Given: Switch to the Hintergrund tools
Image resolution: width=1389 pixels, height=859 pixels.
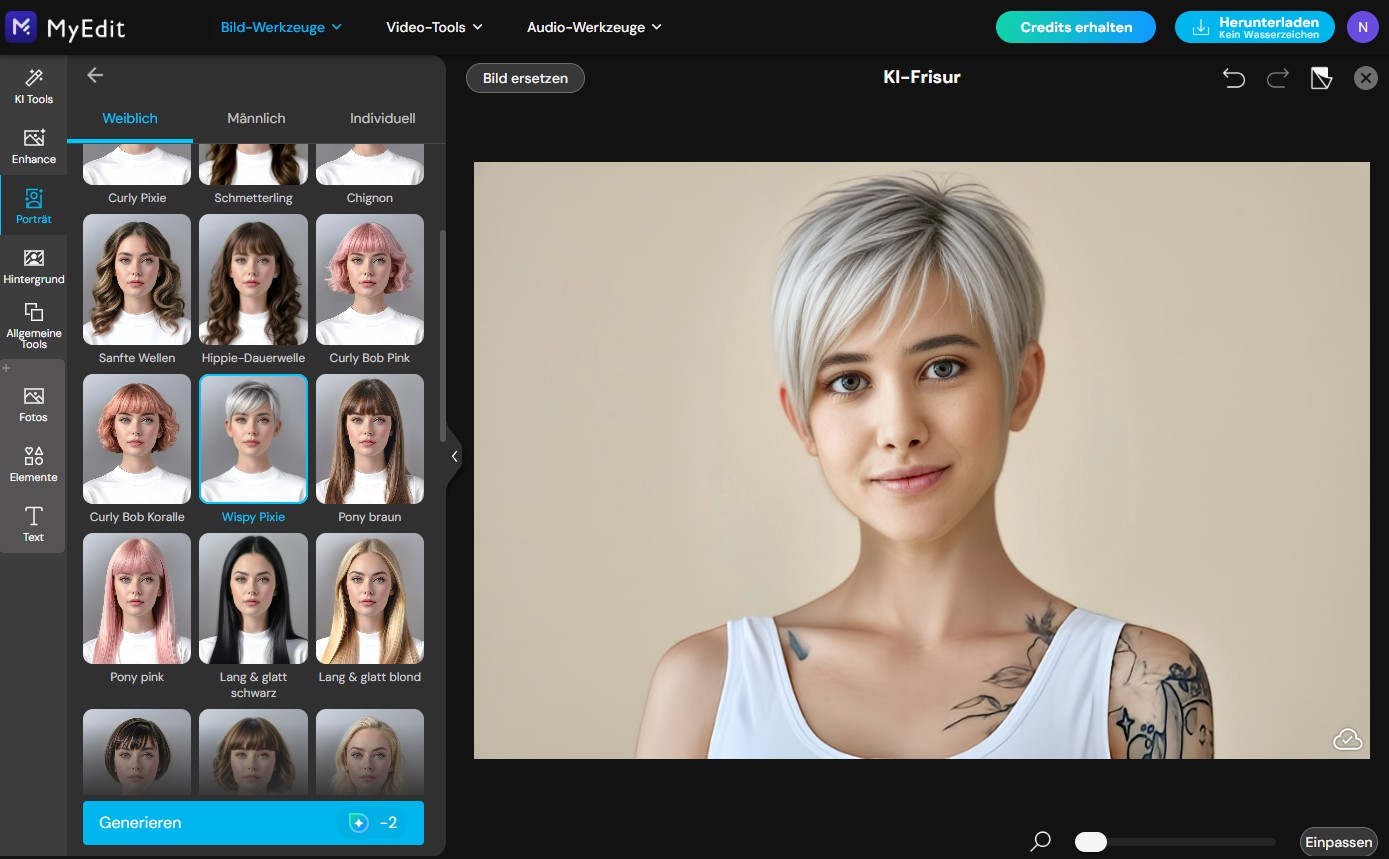Looking at the screenshot, I should pyautogui.click(x=33, y=266).
